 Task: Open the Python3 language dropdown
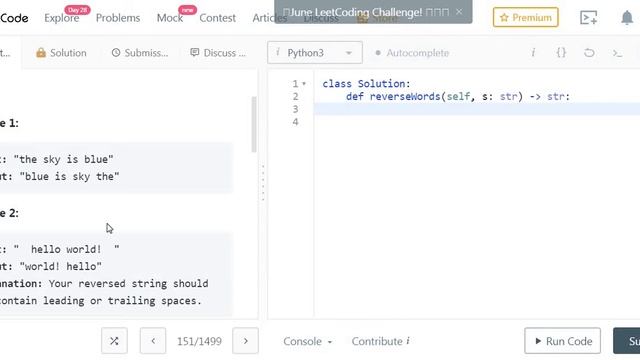coord(315,53)
